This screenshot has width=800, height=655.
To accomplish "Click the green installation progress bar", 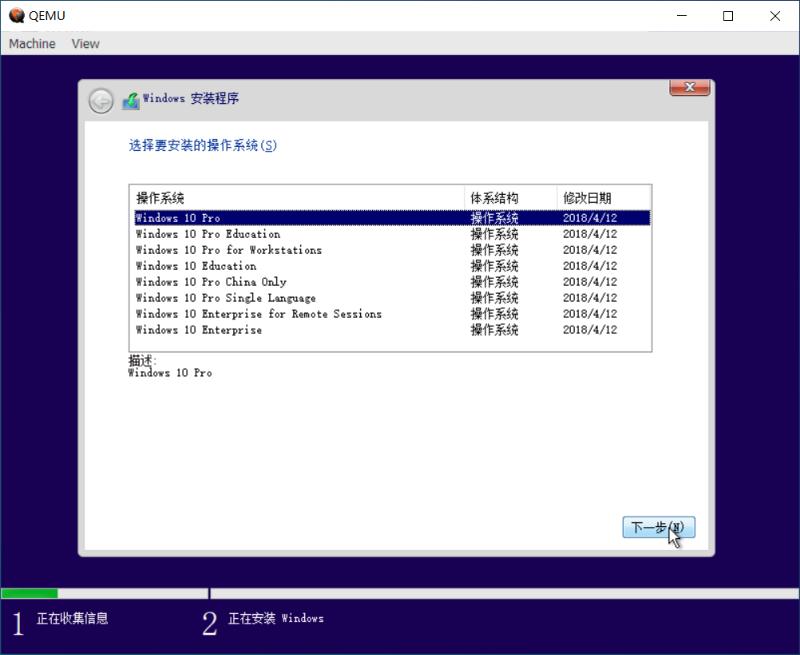I will pyautogui.click(x=30, y=593).
